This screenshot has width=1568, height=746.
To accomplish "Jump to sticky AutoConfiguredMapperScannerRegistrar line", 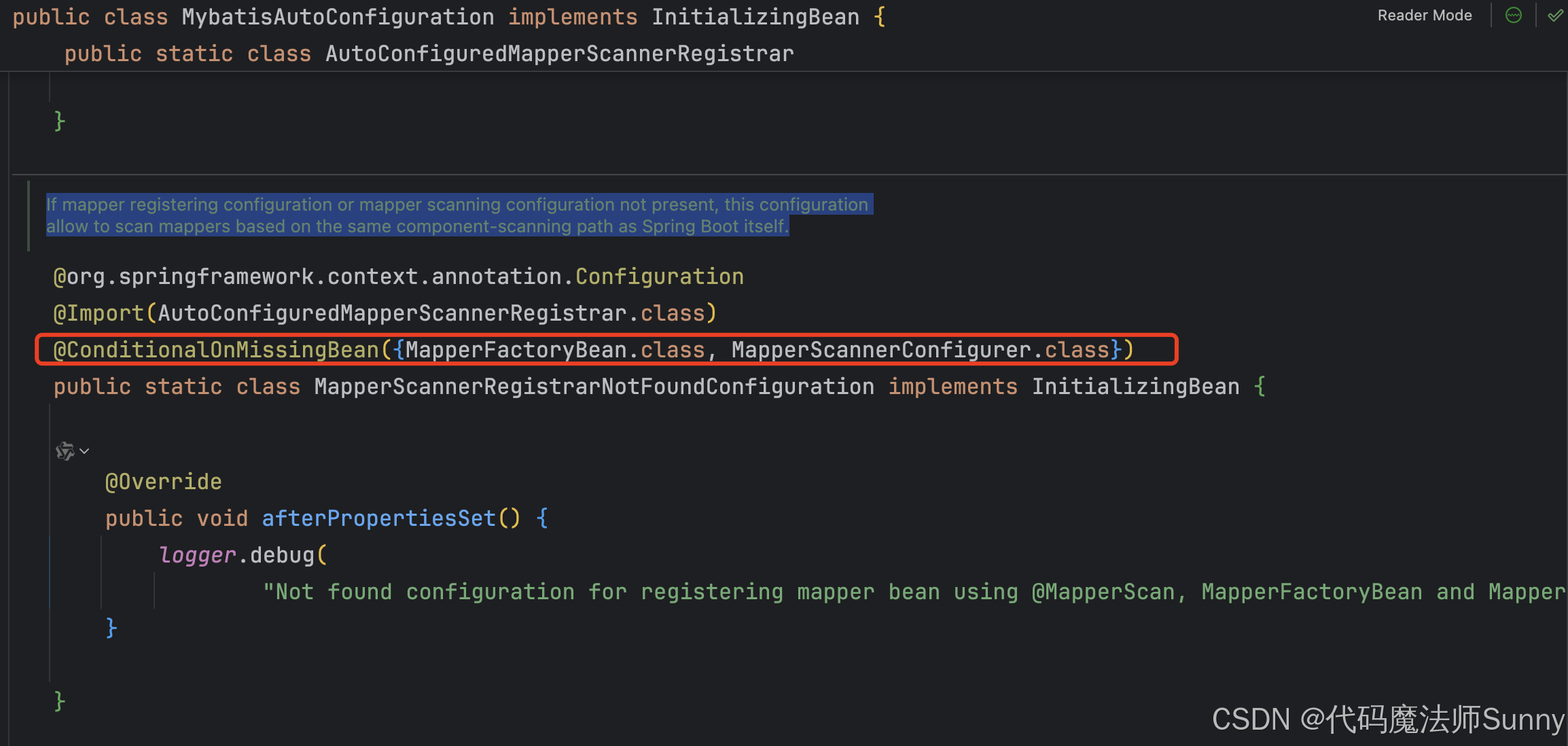I will pyautogui.click(x=559, y=54).
